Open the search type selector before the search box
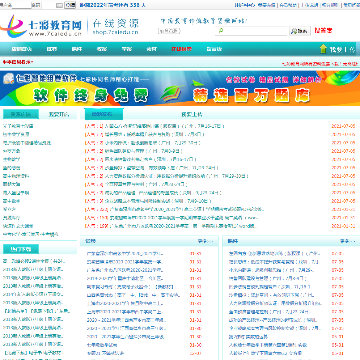This screenshot has width=360, height=360. (169, 31)
